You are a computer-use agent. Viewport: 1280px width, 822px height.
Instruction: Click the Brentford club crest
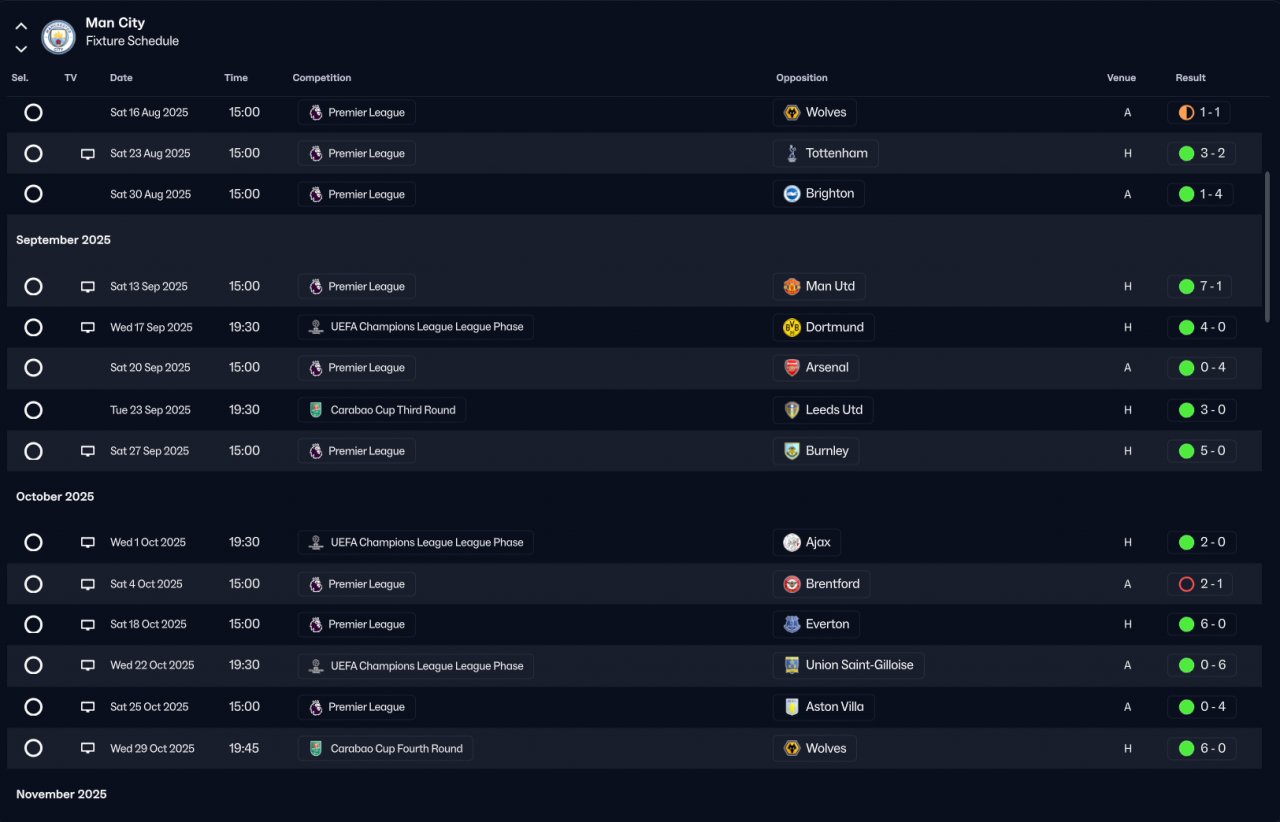[x=792, y=584]
